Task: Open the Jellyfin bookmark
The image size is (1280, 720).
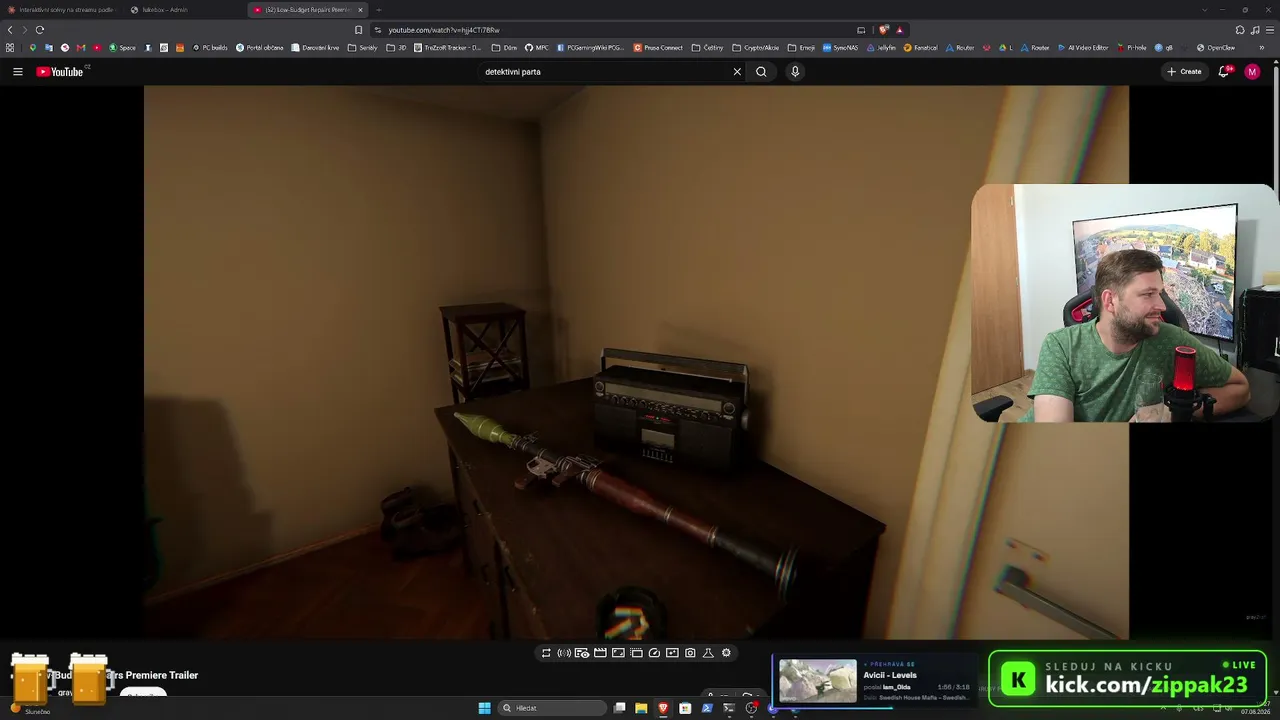Action: (882, 48)
